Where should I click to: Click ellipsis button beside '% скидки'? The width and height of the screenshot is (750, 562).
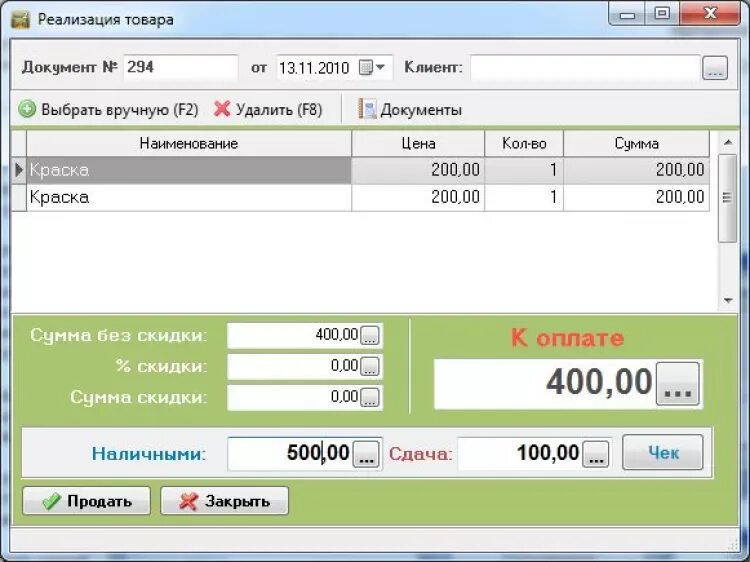369,366
